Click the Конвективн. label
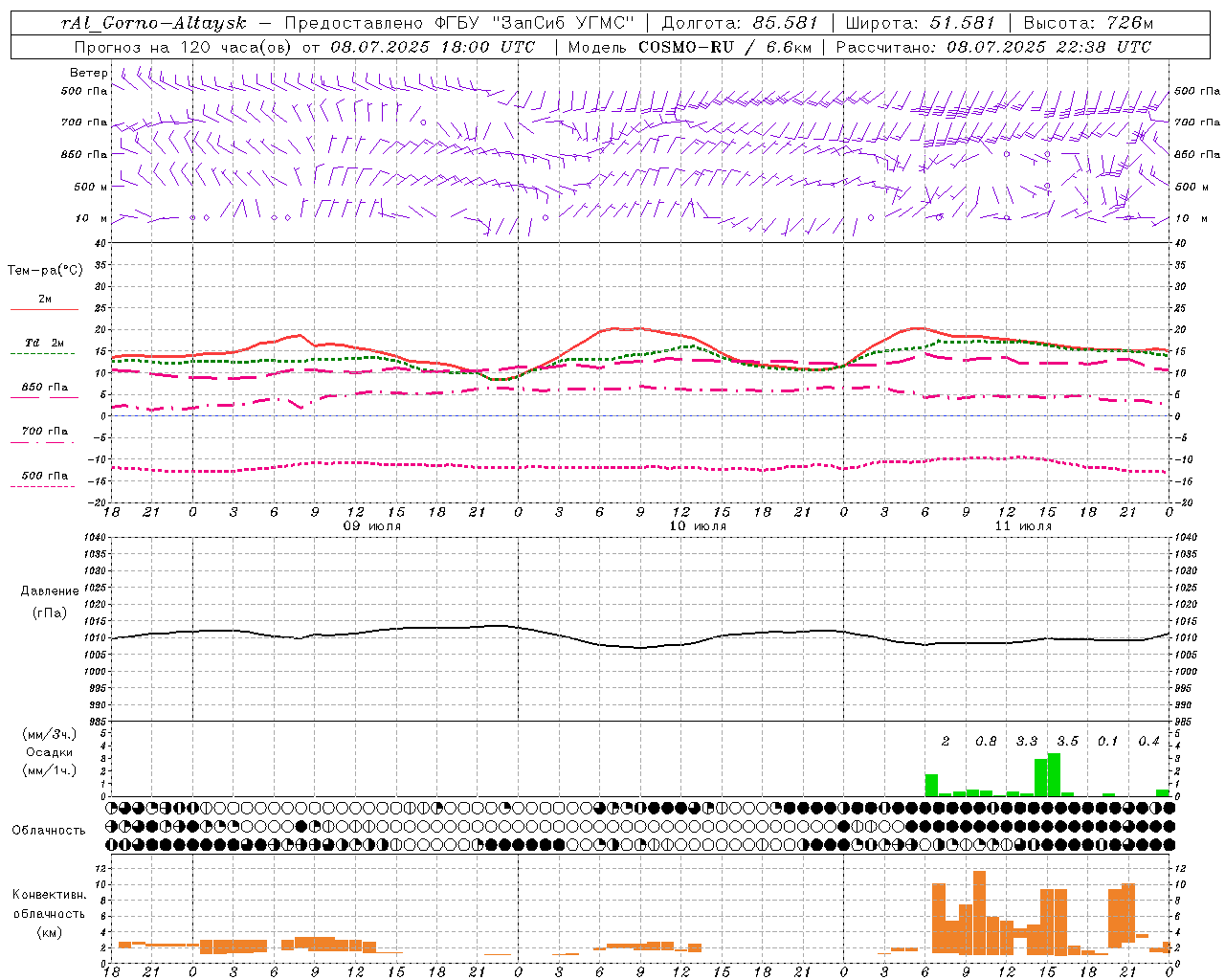 click(50, 895)
